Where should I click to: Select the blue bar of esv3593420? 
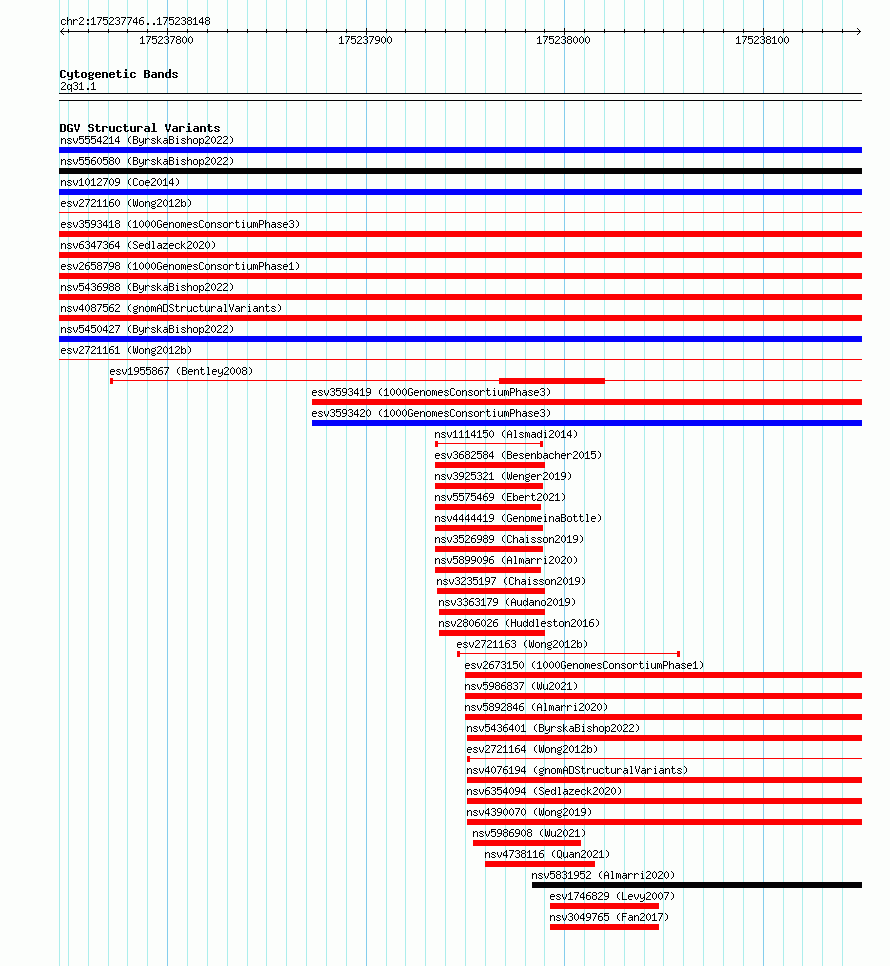coord(587,423)
